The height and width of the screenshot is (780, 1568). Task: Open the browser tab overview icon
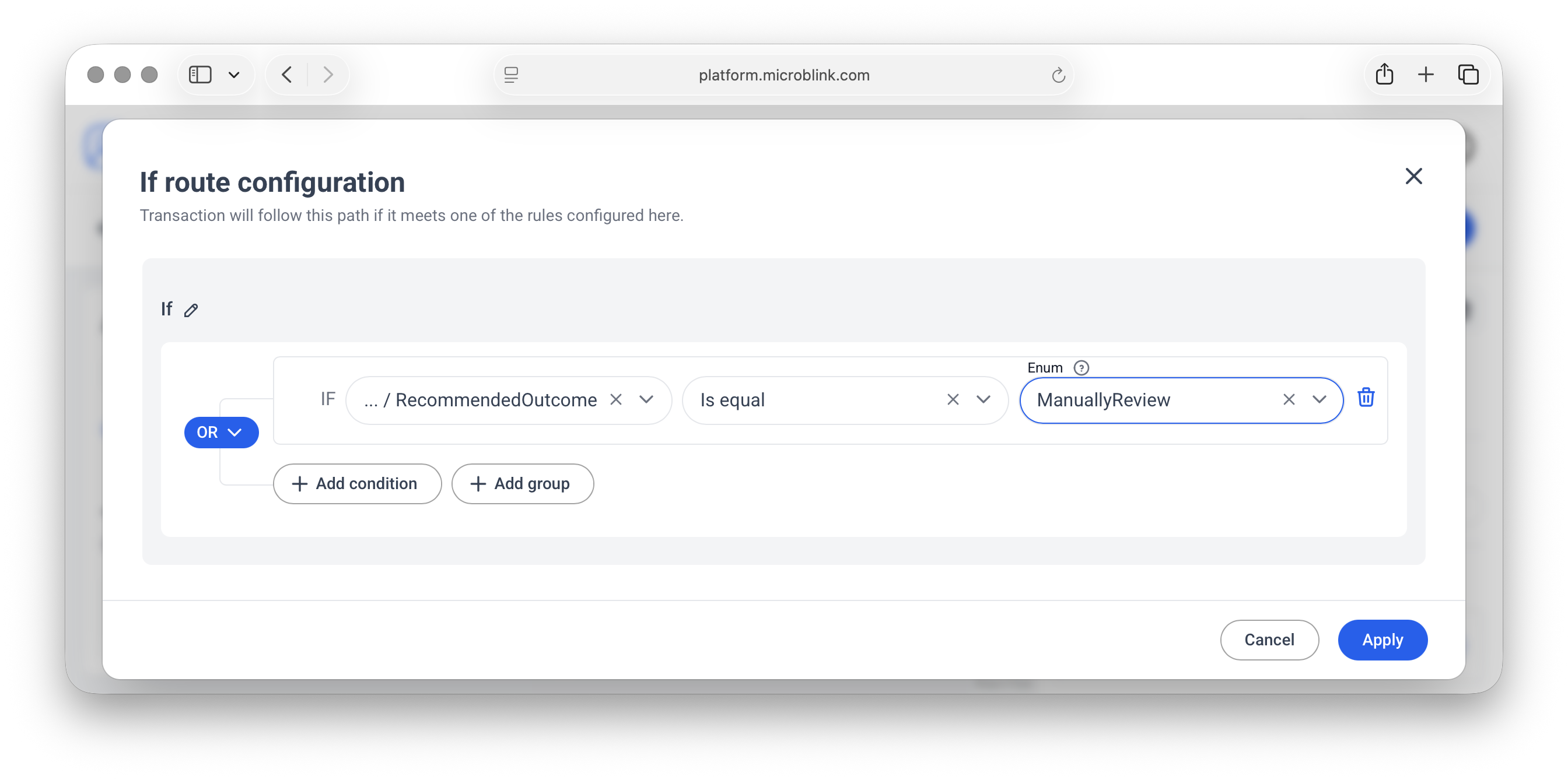pos(1468,74)
